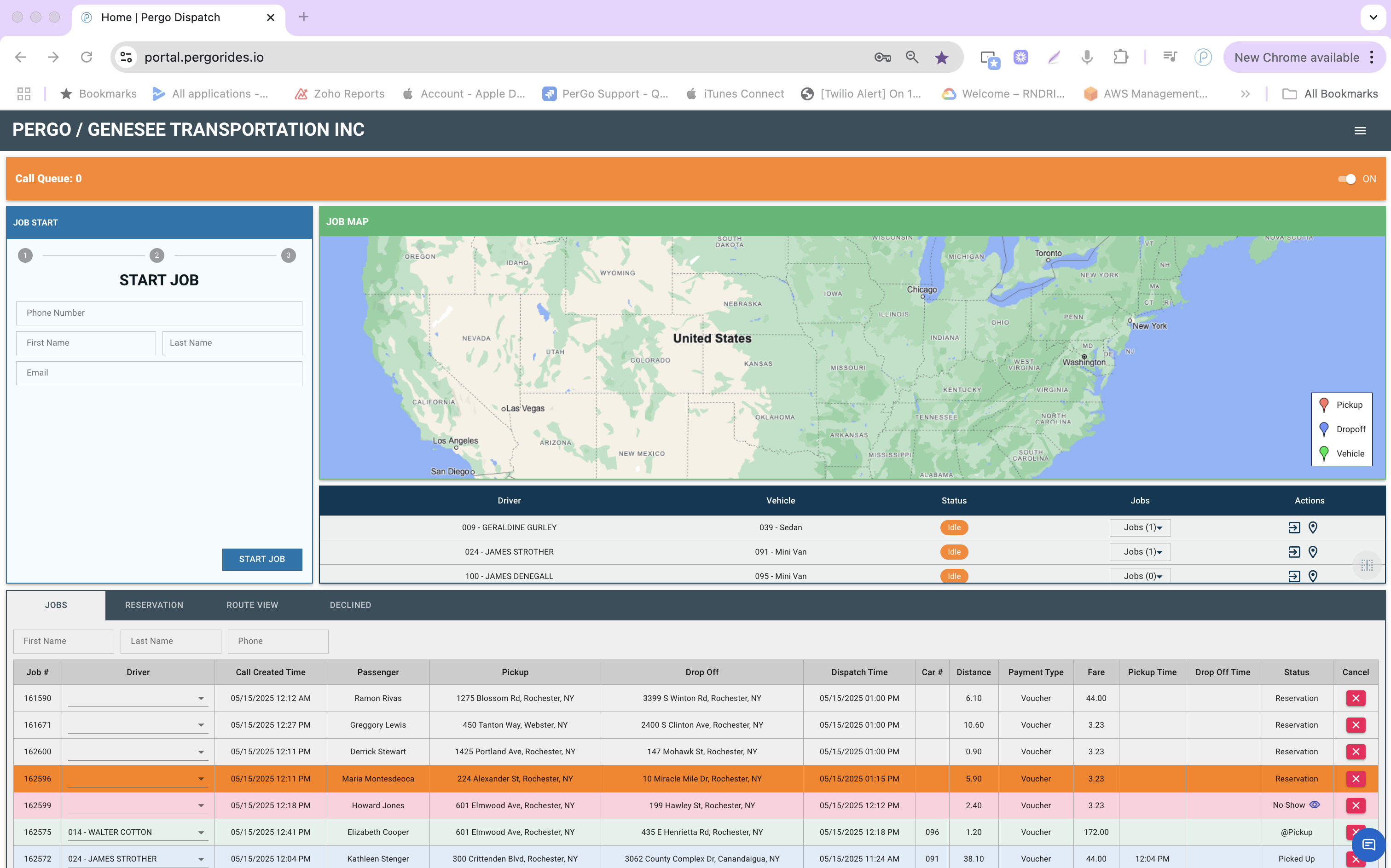The image size is (1391, 868).
Task: Open the assign icon for Geraldine Gurley's row
Action: 1293,527
